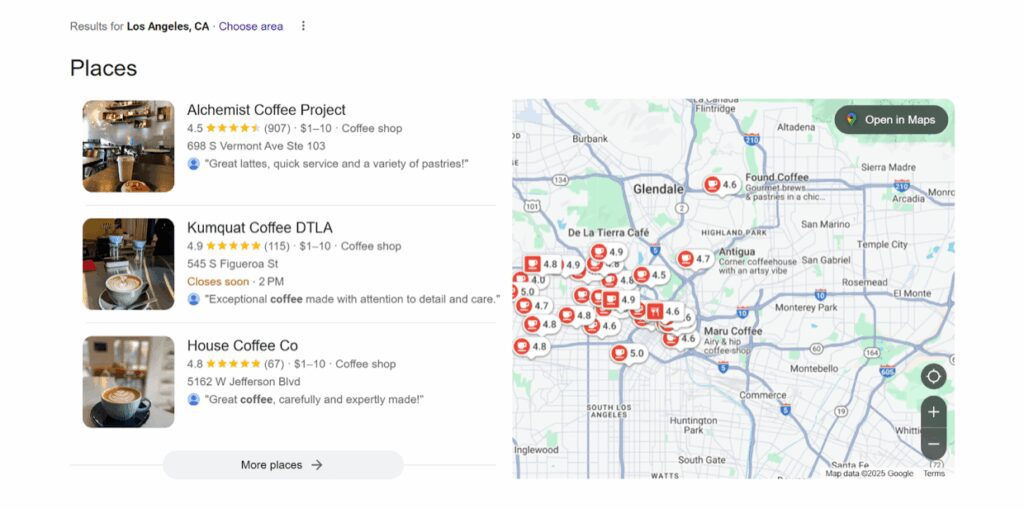Click the "Los Angeles, CA" results text

168,27
